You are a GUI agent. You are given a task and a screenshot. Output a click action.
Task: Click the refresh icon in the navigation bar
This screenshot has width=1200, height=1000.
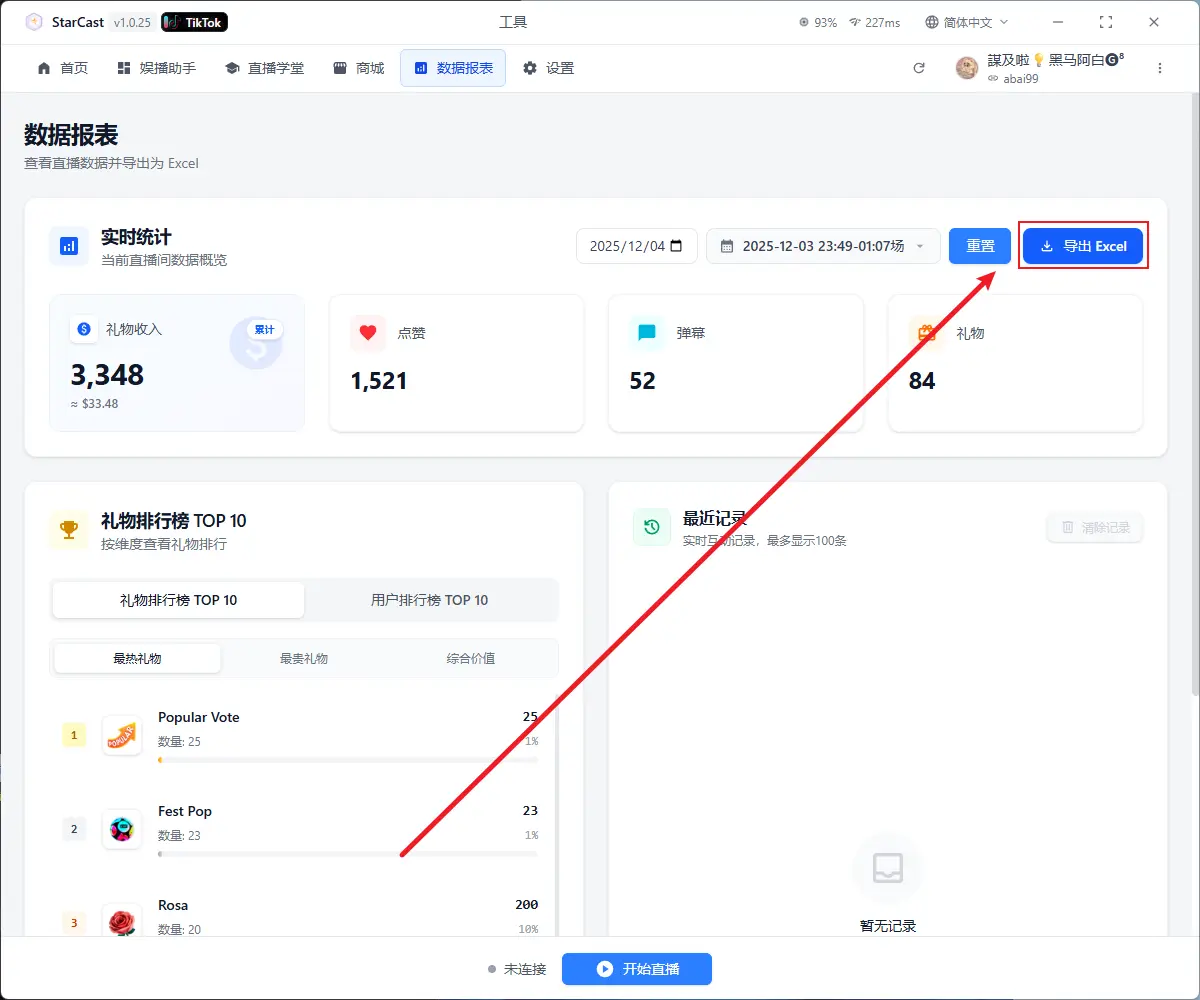[919, 68]
